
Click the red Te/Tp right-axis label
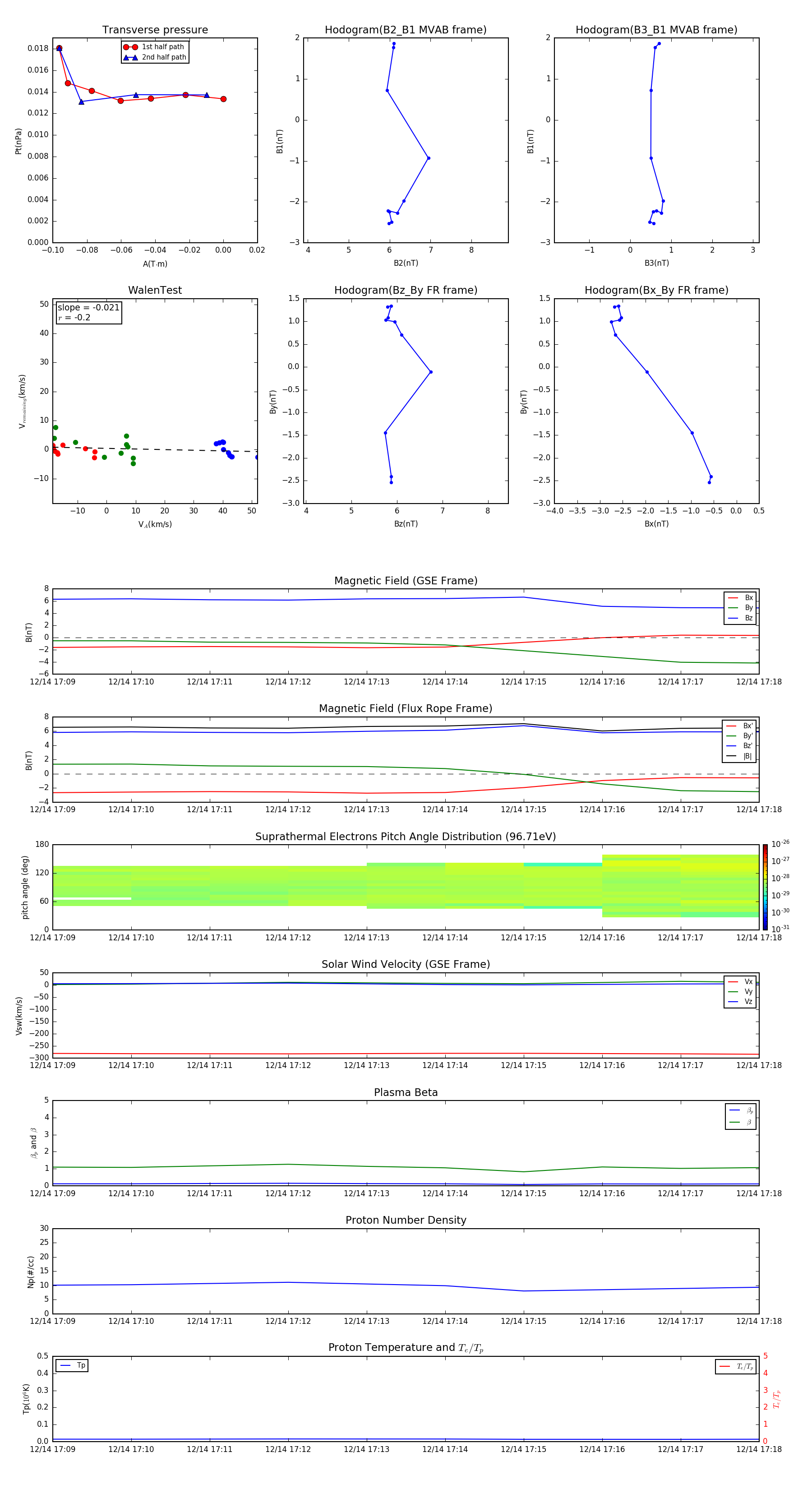click(777, 1399)
